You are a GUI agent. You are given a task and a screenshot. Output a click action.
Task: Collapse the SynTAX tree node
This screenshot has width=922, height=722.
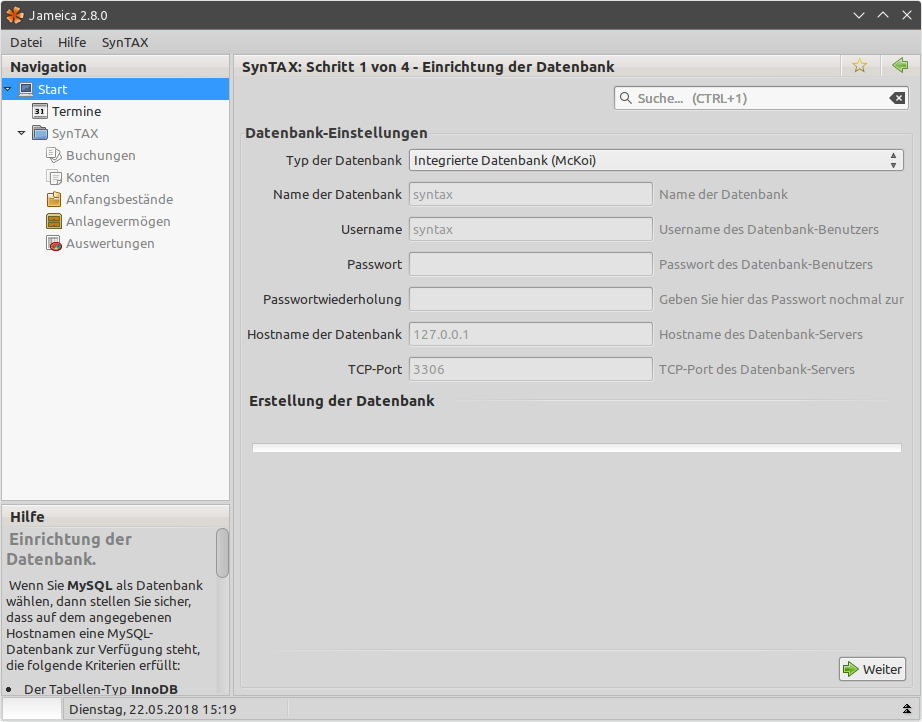point(21,133)
